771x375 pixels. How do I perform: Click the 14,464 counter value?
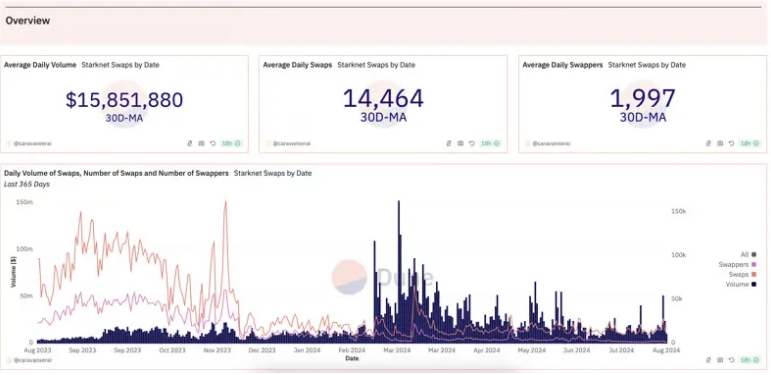coord(383,98)
